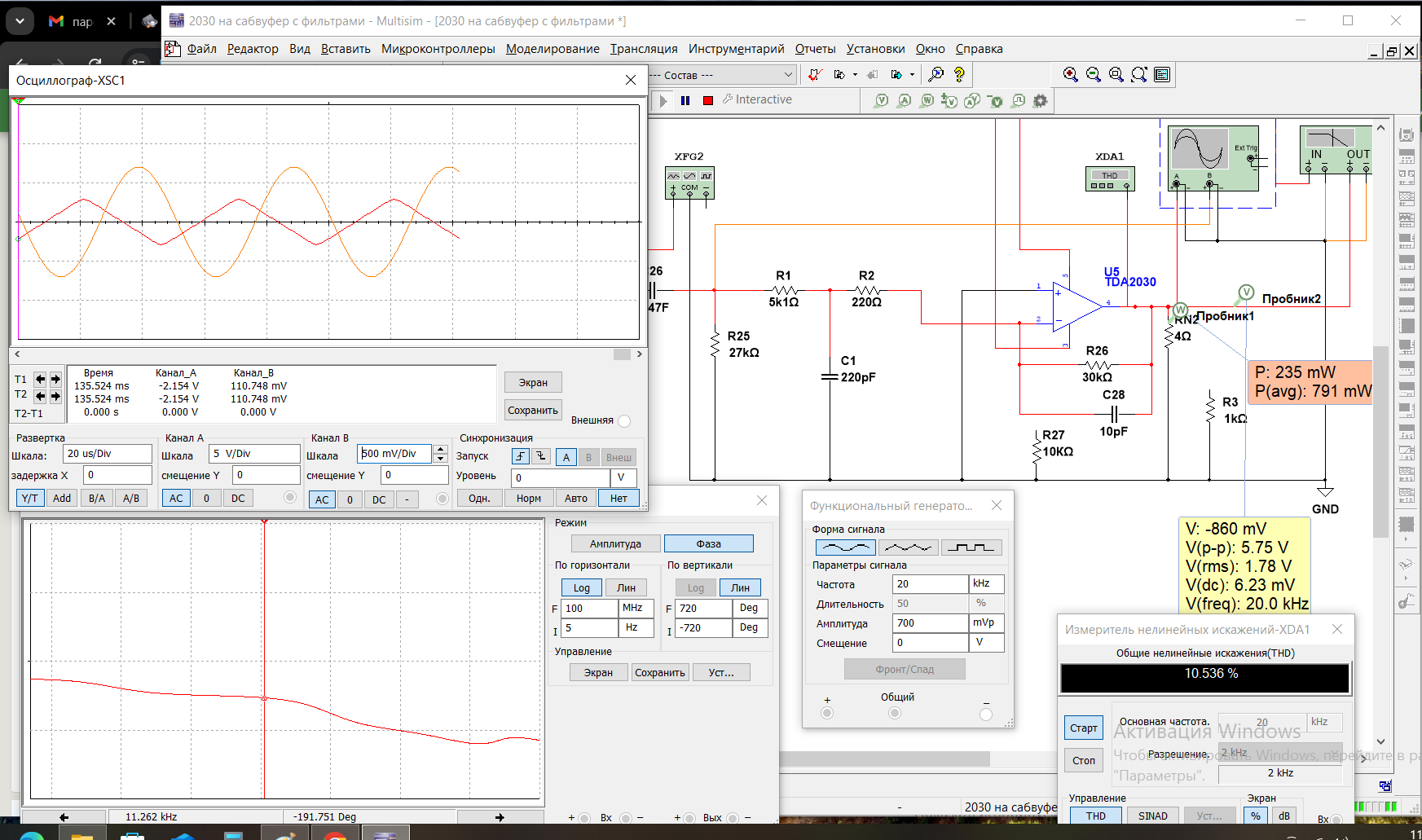Open the Состав dropdown list
The width and height of the screenshot is (1422, 840).
(787, 75)
